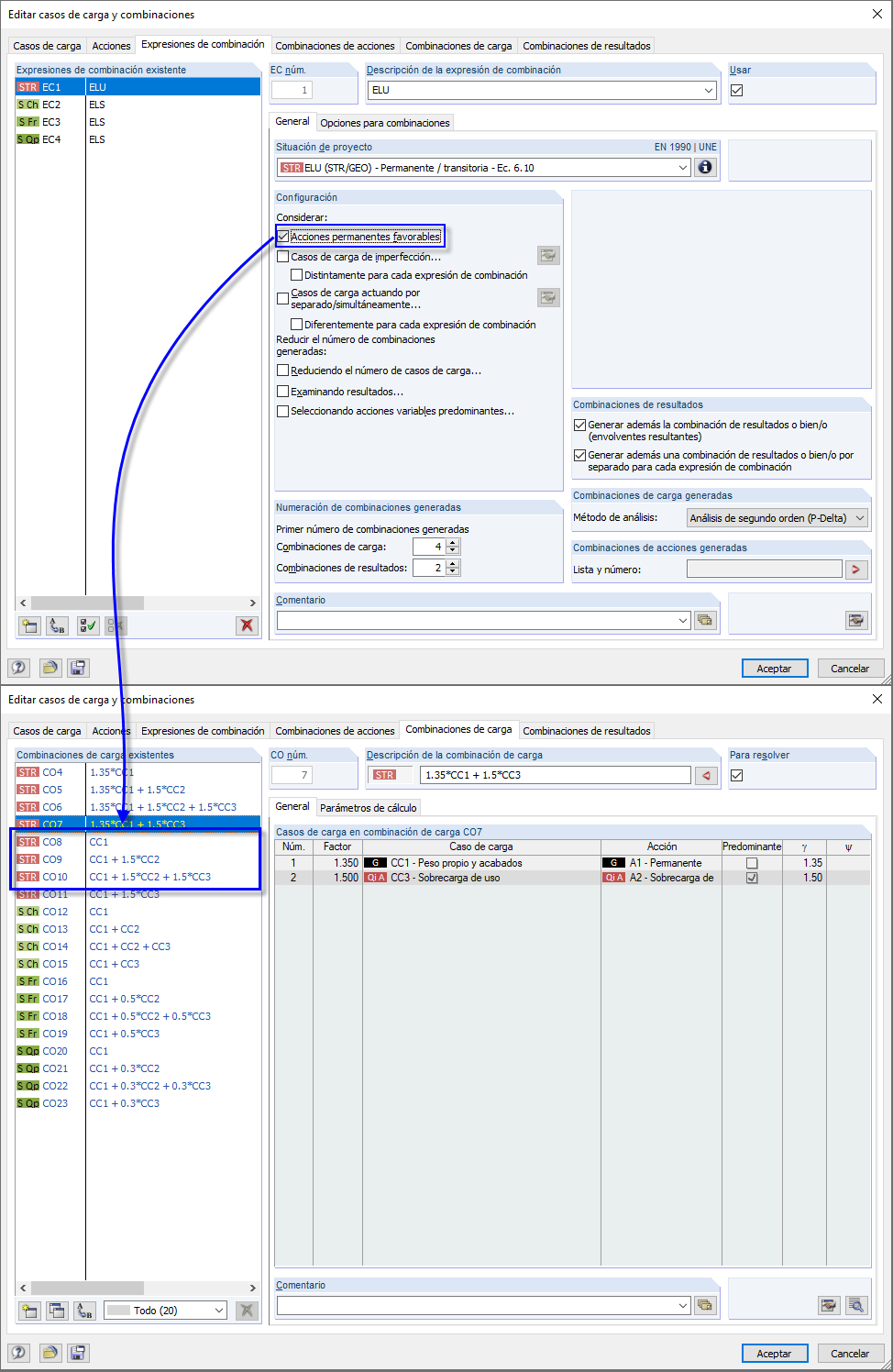Toggle Generar además la combinación de resultados envolventes

(579, 425)
